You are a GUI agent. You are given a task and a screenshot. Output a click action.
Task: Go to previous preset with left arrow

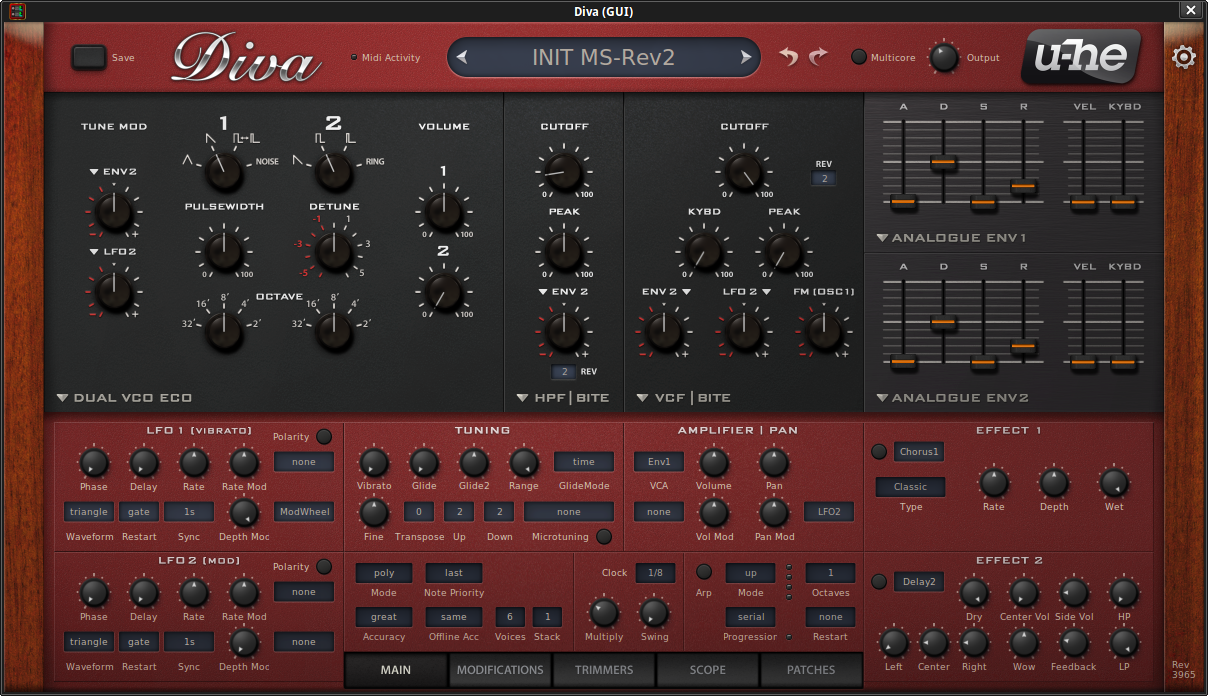pos(461,57)
